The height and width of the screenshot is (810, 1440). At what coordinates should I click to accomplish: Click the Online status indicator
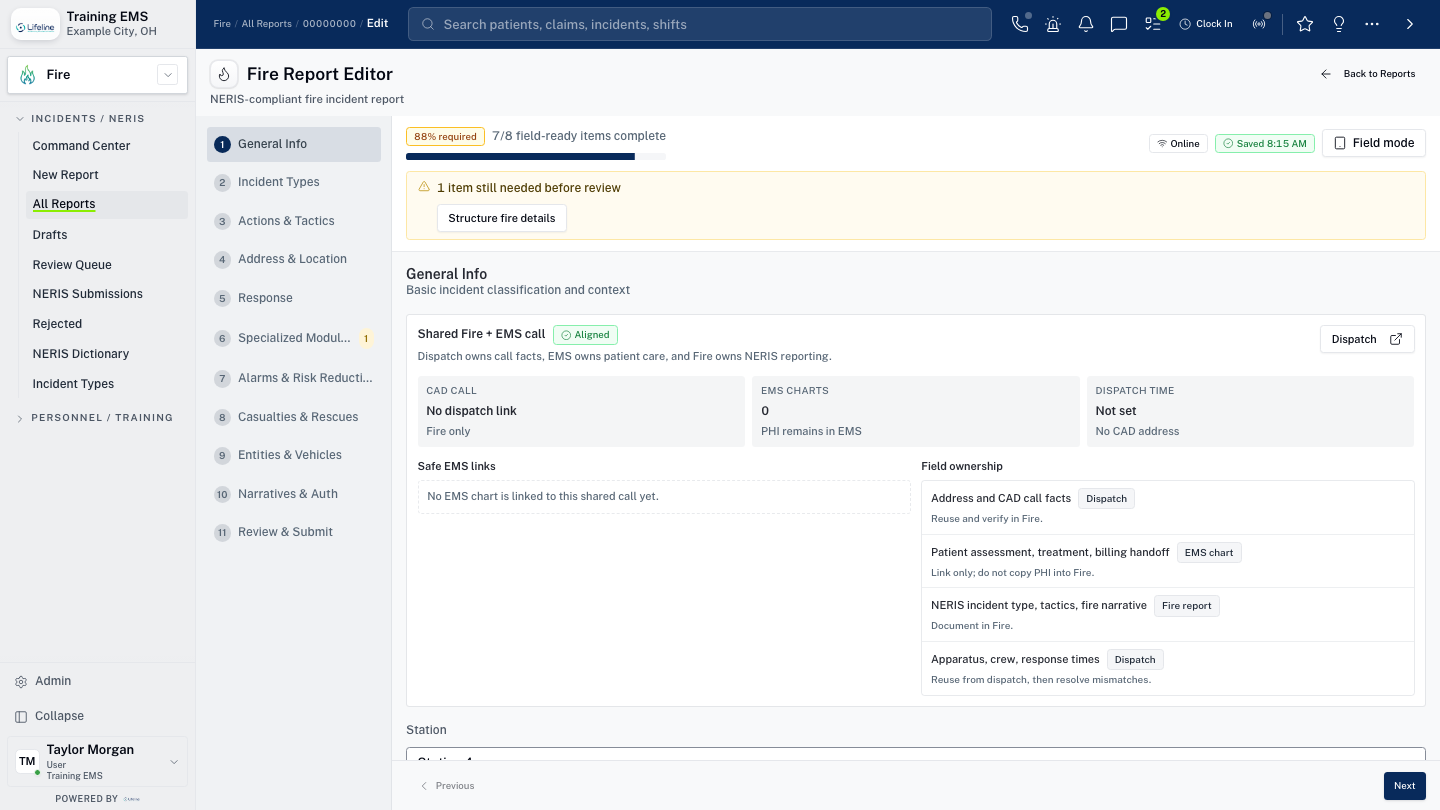(1178, 144)
